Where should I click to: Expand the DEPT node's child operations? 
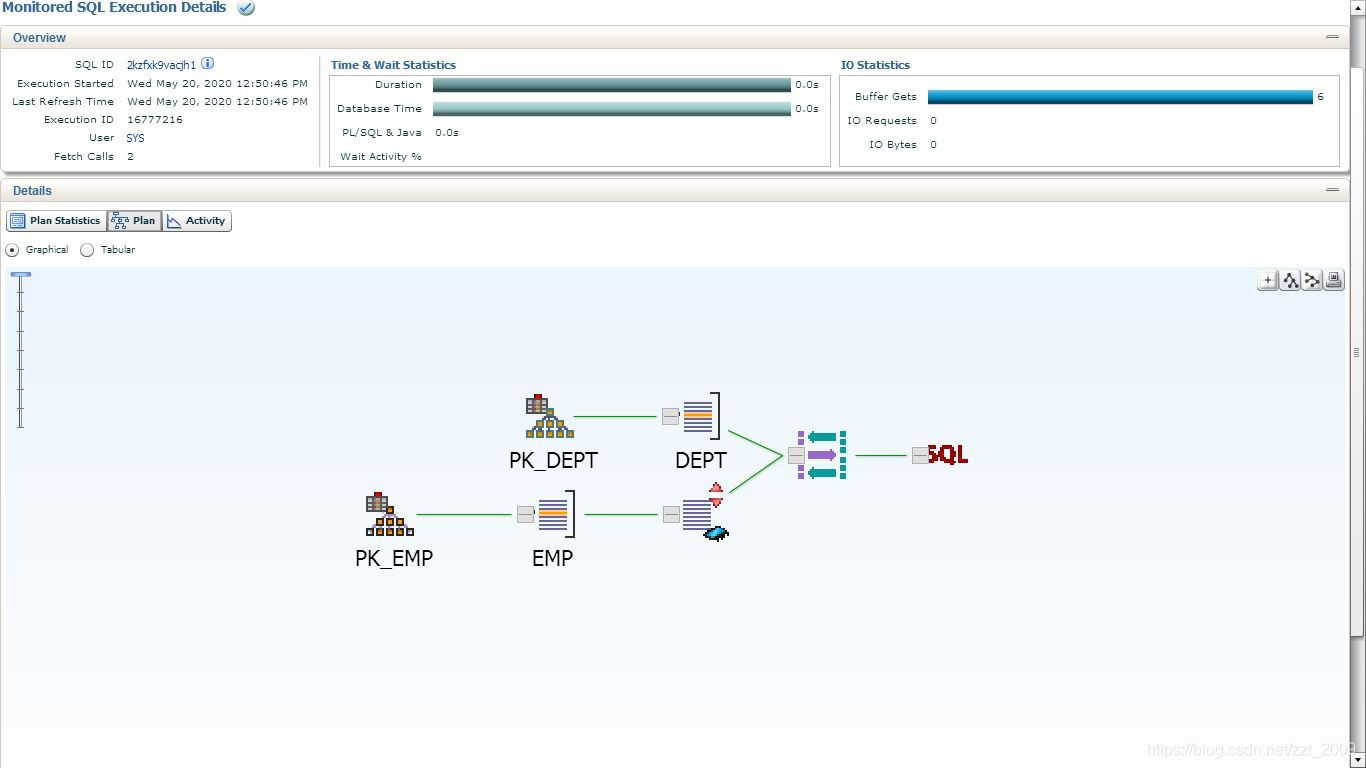click(671, 416)
